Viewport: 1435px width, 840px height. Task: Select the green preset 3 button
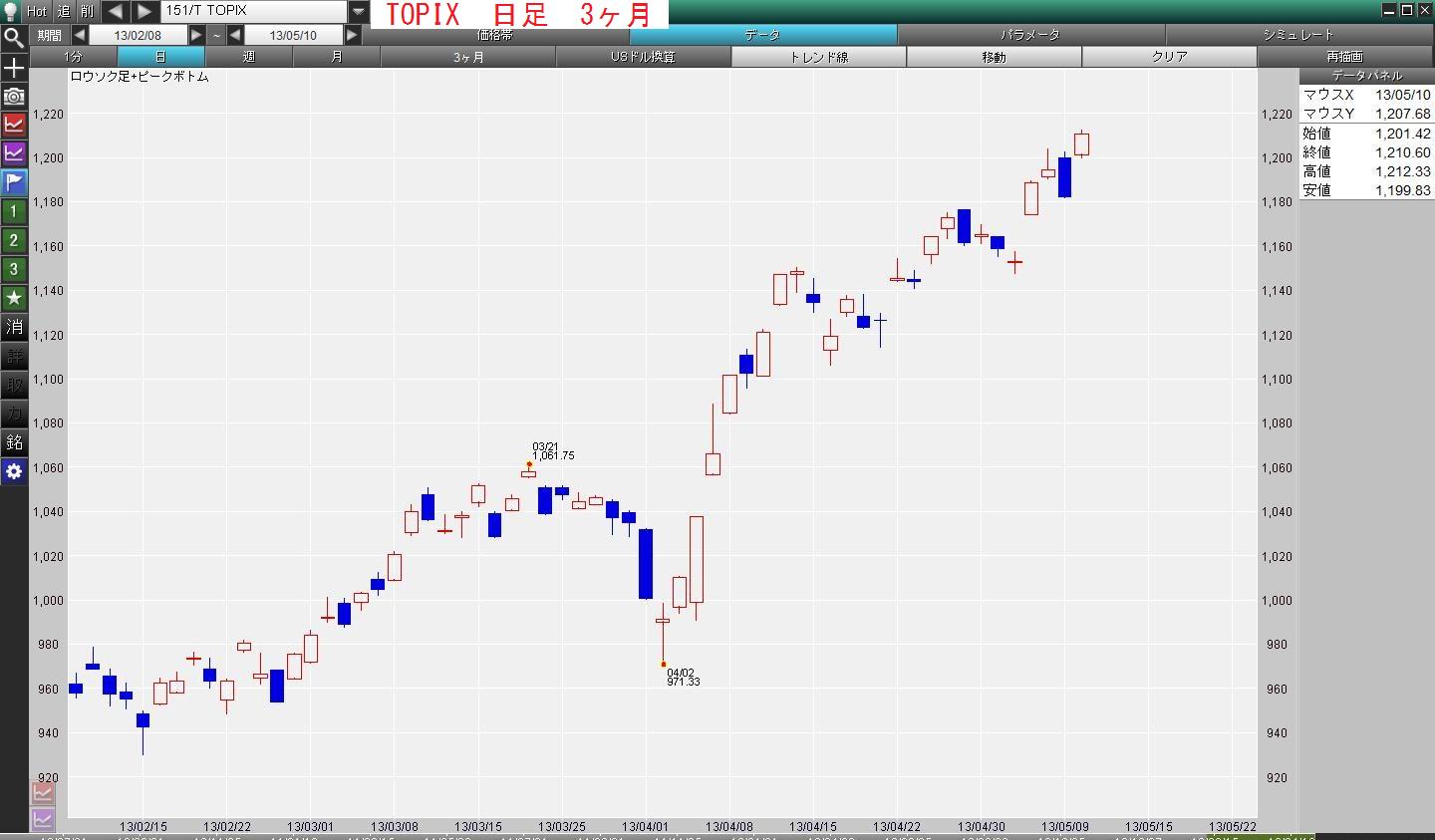coord(14,269)
